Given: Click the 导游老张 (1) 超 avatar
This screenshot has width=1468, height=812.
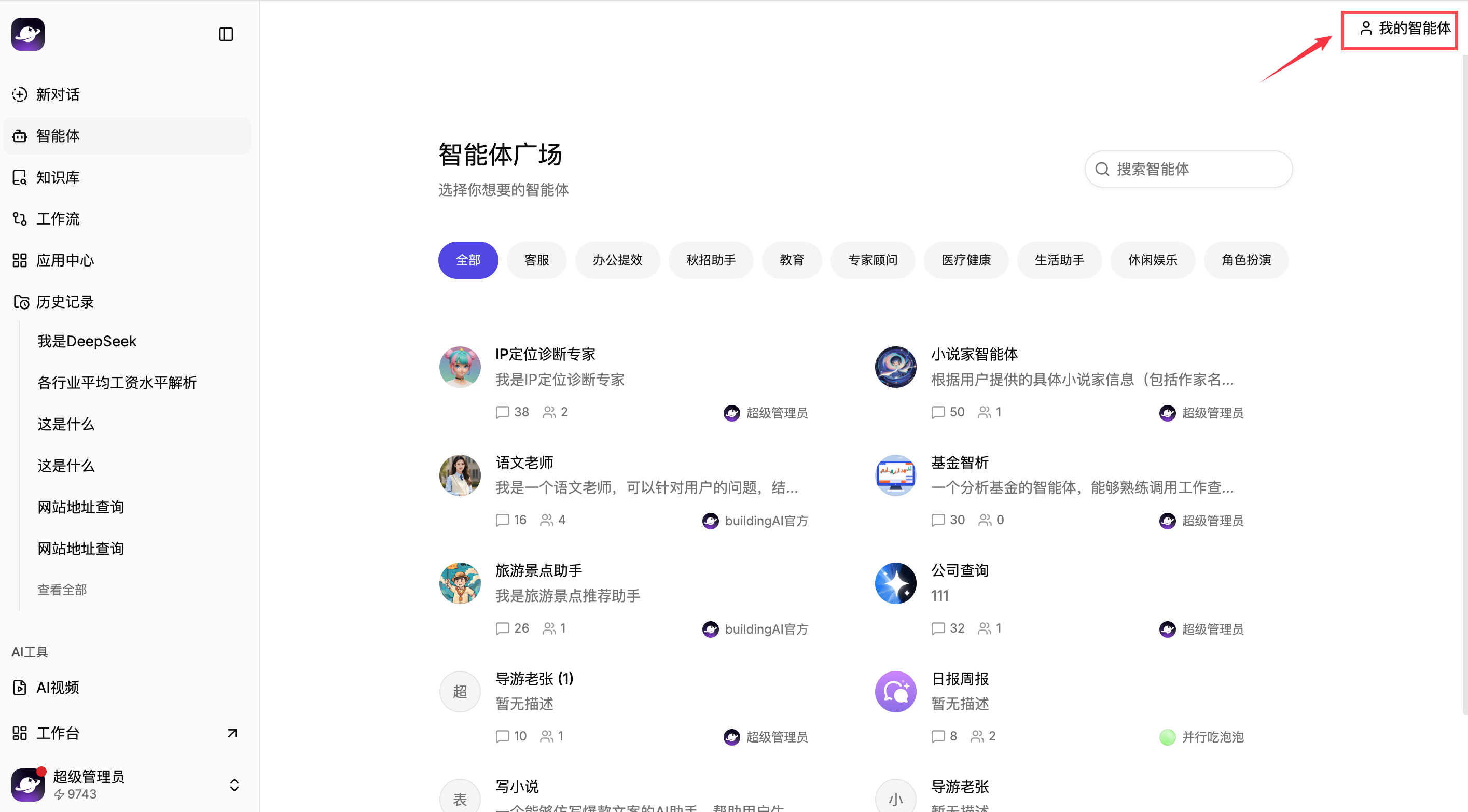Looking at the screenshot, I should (460, 692).
